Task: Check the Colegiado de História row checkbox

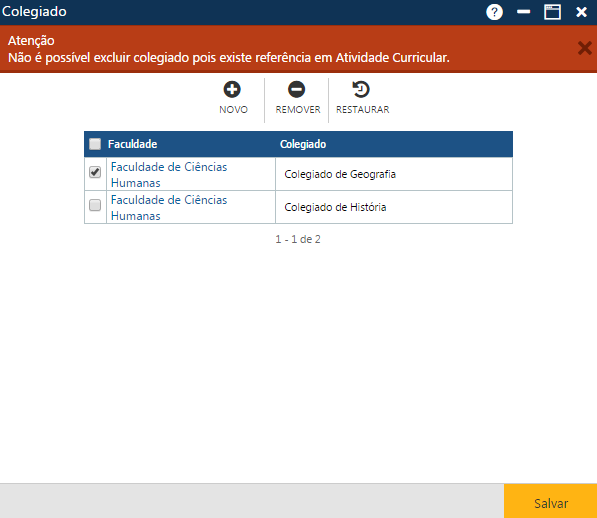Action: coord(95,205)
